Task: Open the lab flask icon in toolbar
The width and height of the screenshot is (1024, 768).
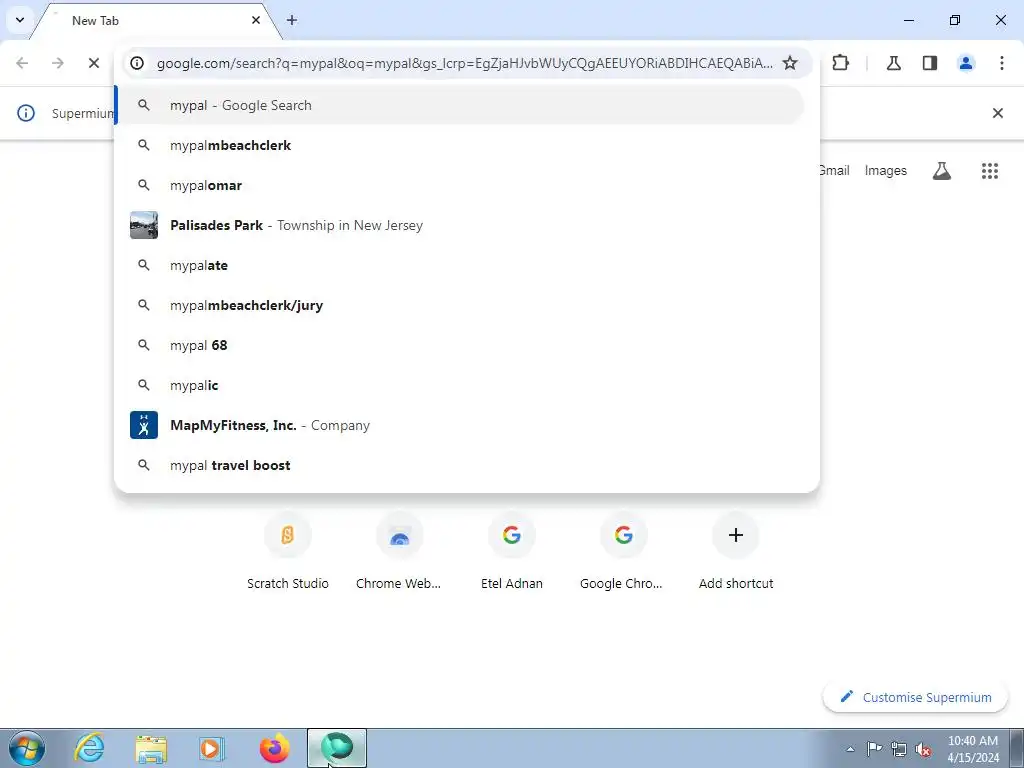Action: coord(894,63)
